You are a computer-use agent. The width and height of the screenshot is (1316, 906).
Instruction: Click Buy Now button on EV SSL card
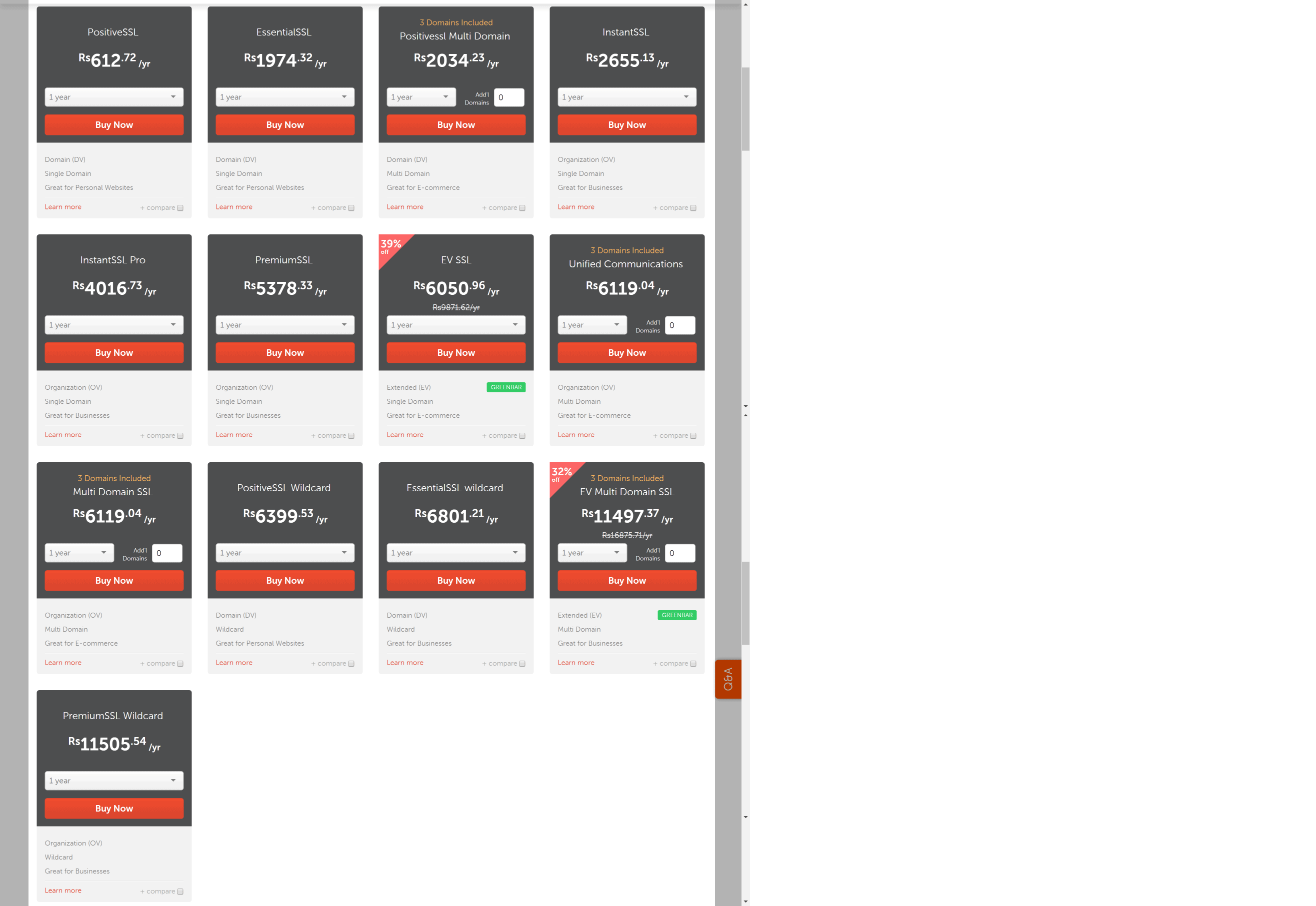click(x=456, y=352)
